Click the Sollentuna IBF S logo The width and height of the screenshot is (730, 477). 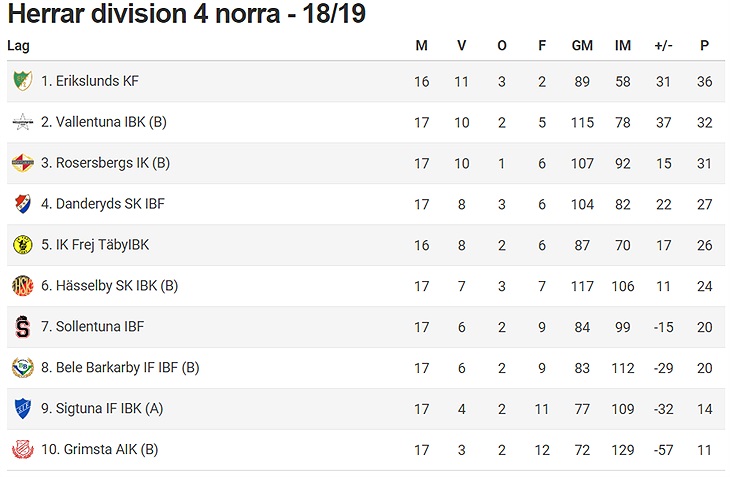[x=22, y=327]
